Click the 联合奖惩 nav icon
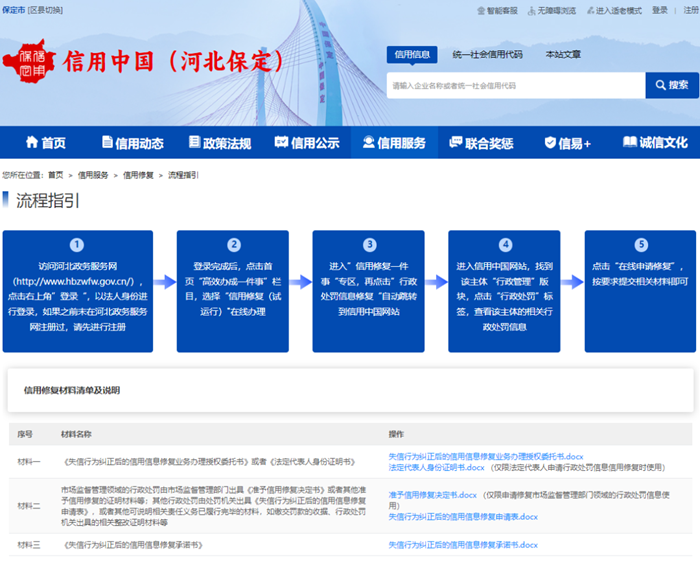Image resolution: width=700 pixels, height=579 pixels. tap(456, 143)
